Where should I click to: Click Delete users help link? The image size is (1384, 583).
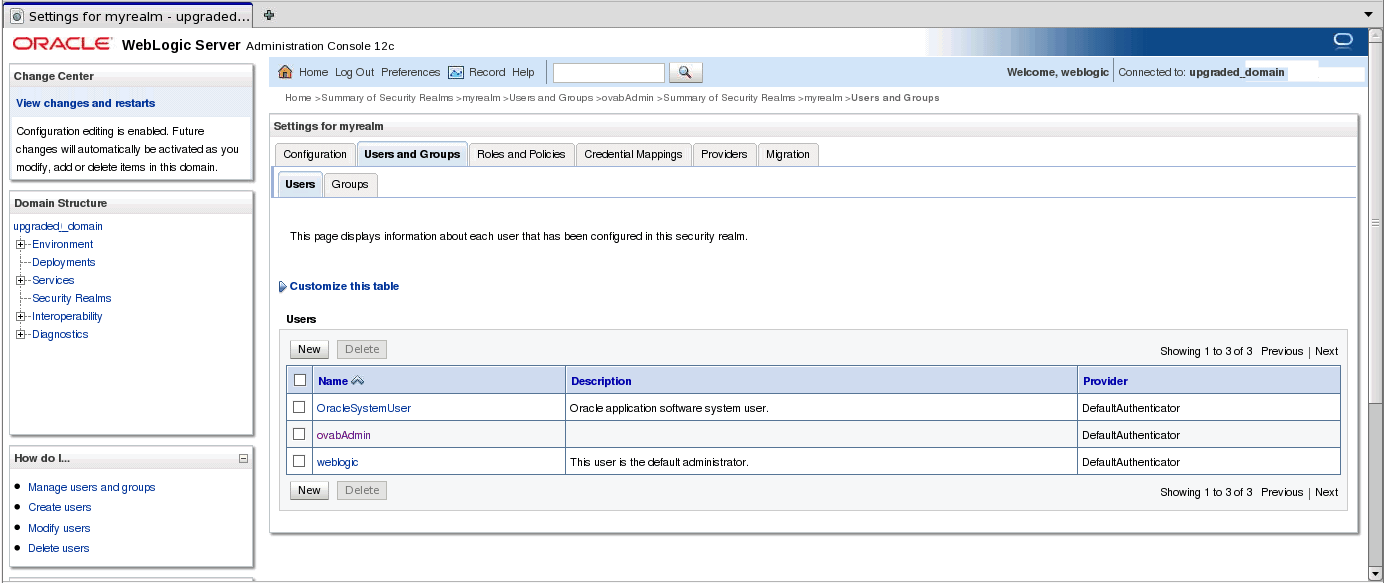click(x=59, y=548)
